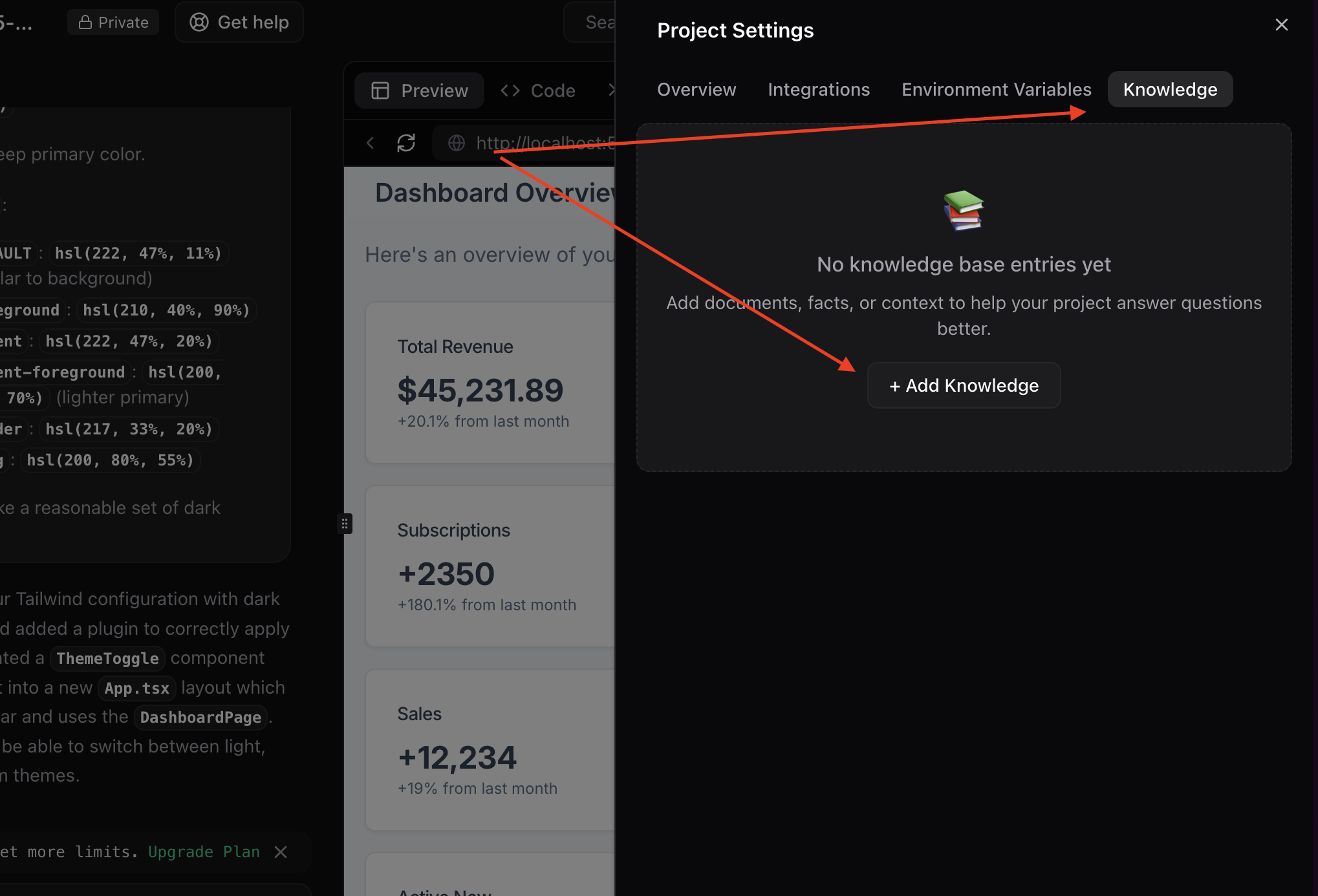The height and width of the screenshot is (896, 1318).
Task: Click the Preview layout icon
Action: point(380,91)
